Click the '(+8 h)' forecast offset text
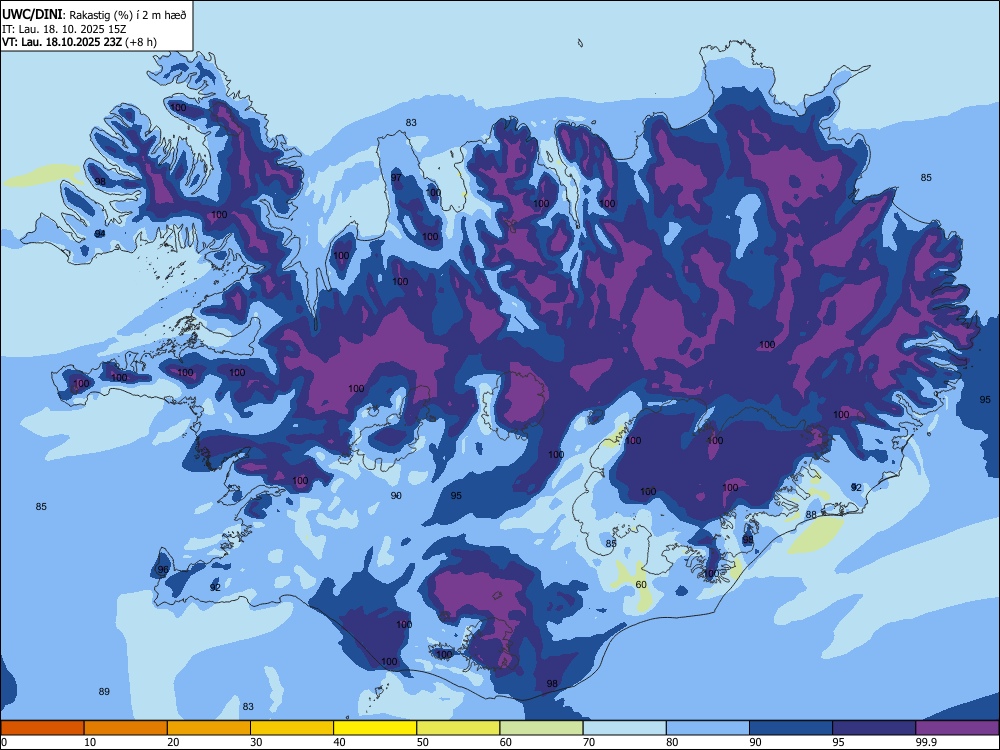This screenshot has height=750, width=1000. pyautogui.click(x=141, y=42)
